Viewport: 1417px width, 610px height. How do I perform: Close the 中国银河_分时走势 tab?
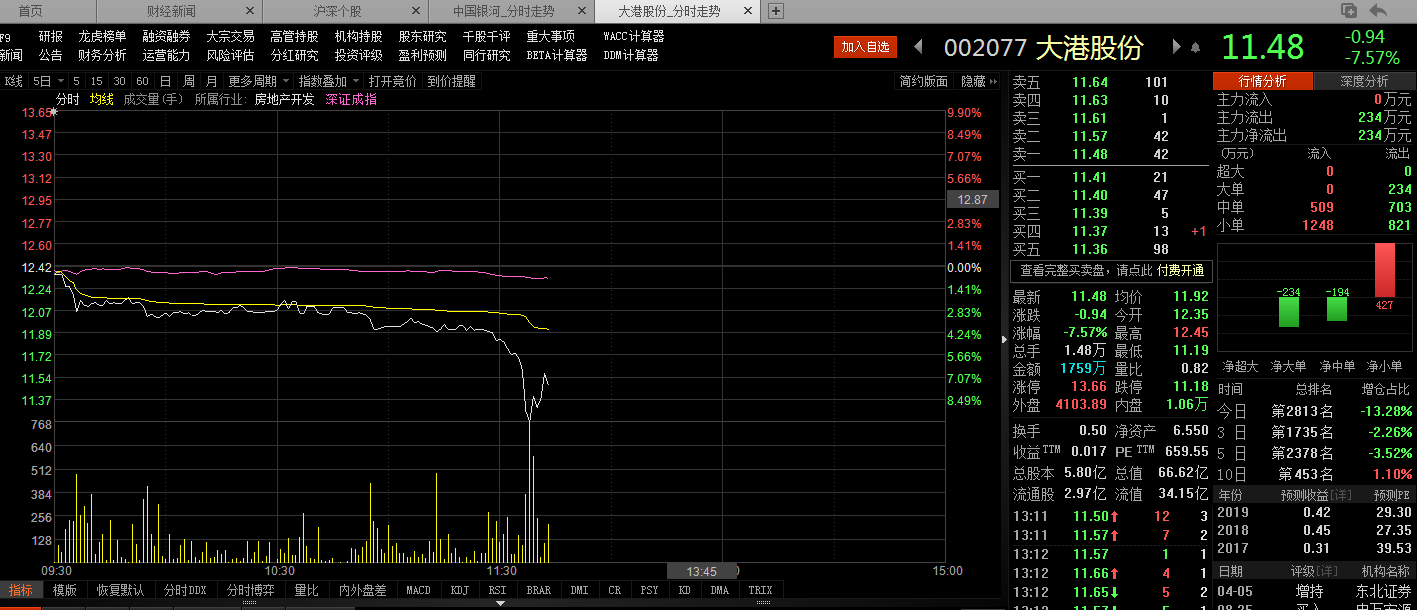(x=583, y=12)
